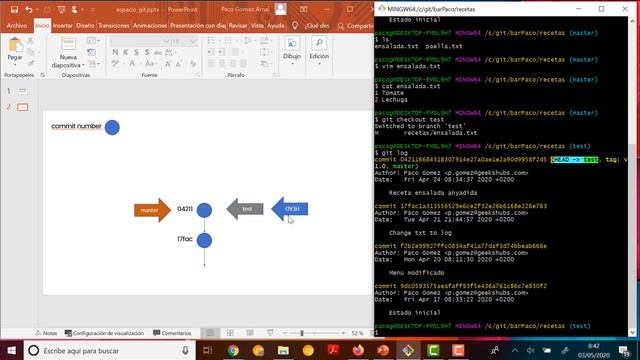Toggle bold N formatting

115,52
